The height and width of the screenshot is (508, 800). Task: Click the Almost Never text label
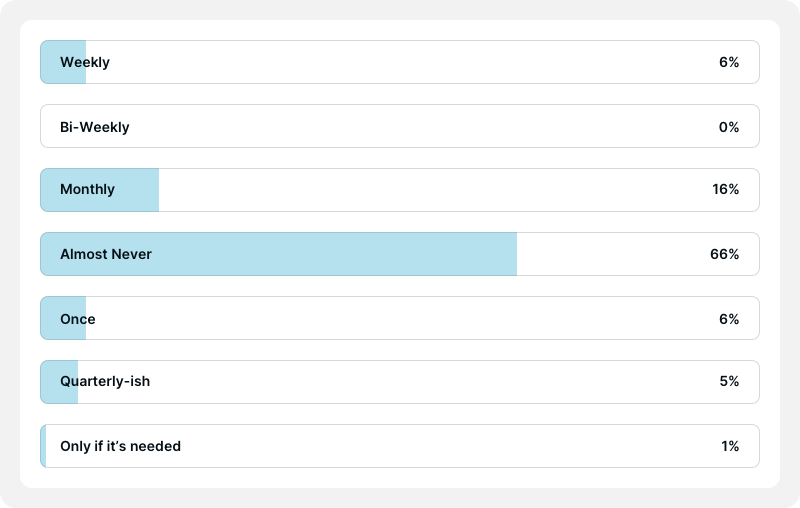[106, 254]
